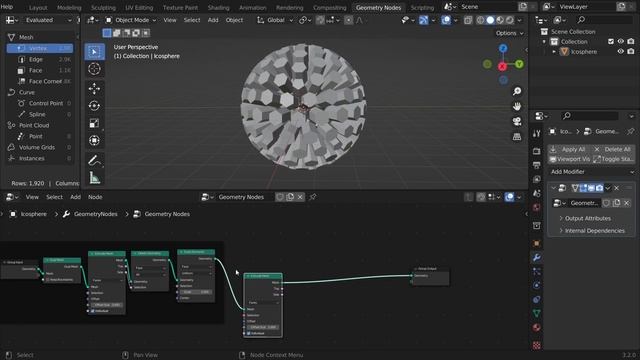Screen dimensions: 640x360
Task: Open Node menu in node editor
Action: click(95, 197)
